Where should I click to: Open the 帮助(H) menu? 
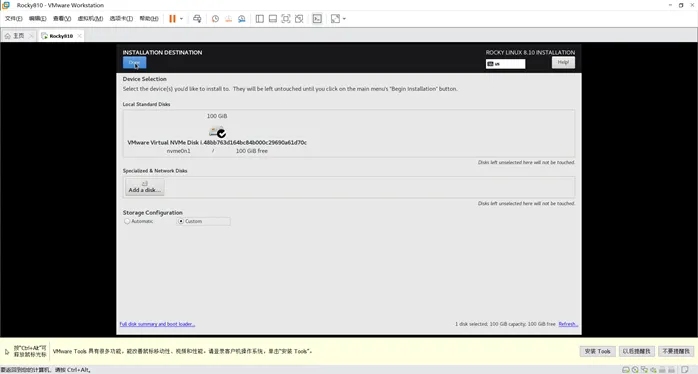pos(149,18)
